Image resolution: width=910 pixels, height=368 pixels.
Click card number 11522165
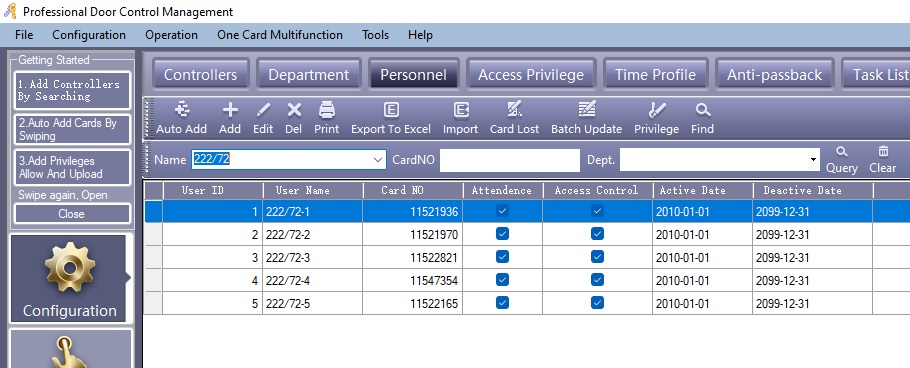click(434, 304)
